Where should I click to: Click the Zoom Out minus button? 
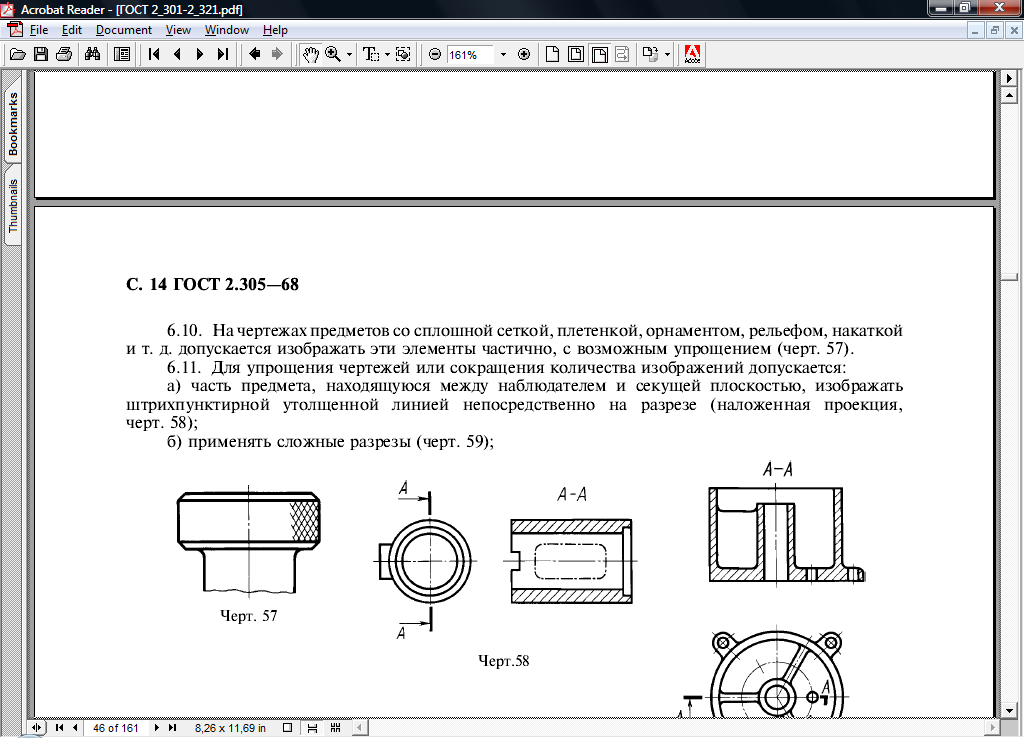(435, 54)
